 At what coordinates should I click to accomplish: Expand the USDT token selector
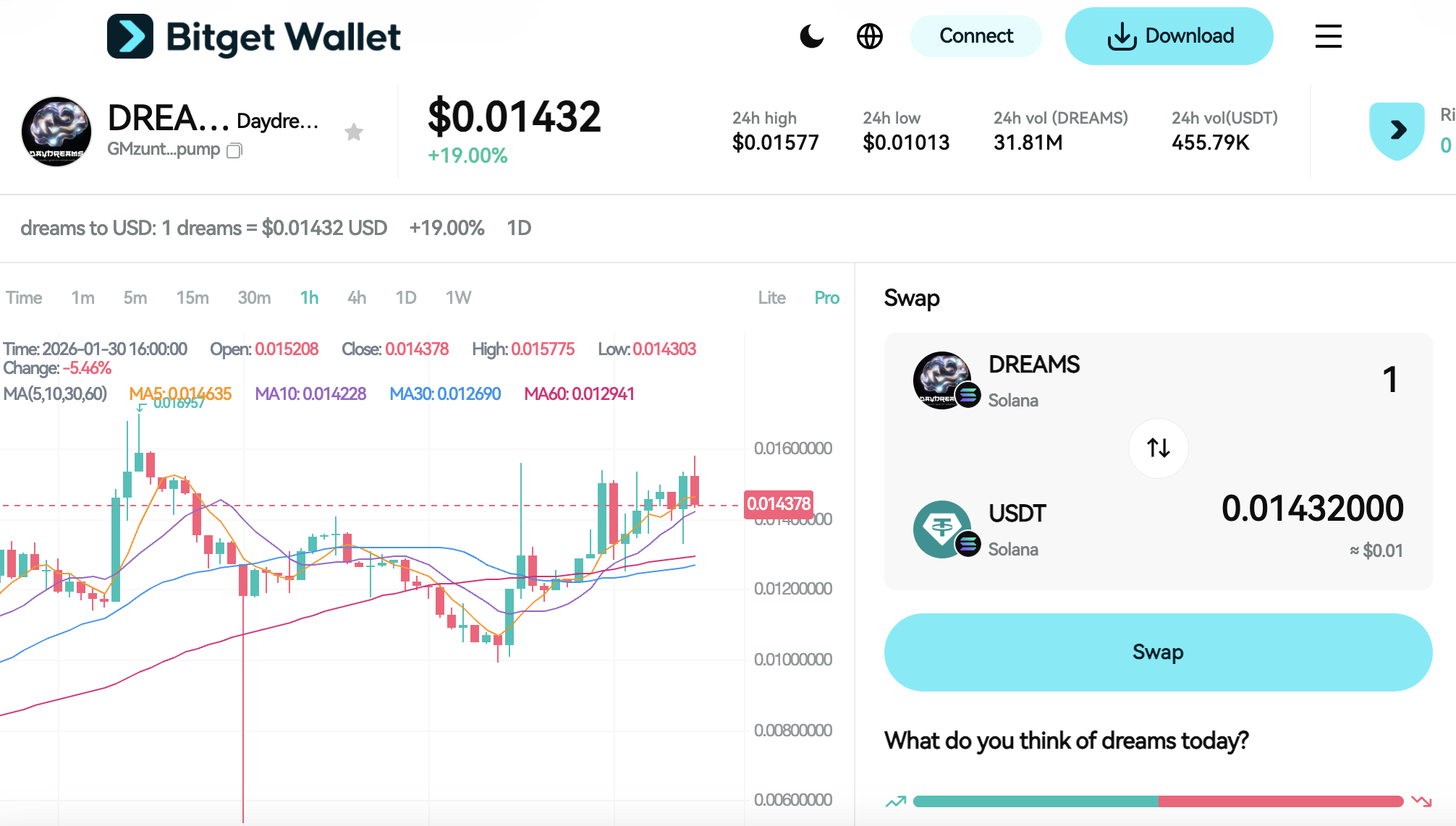[x=1017, y=514]
